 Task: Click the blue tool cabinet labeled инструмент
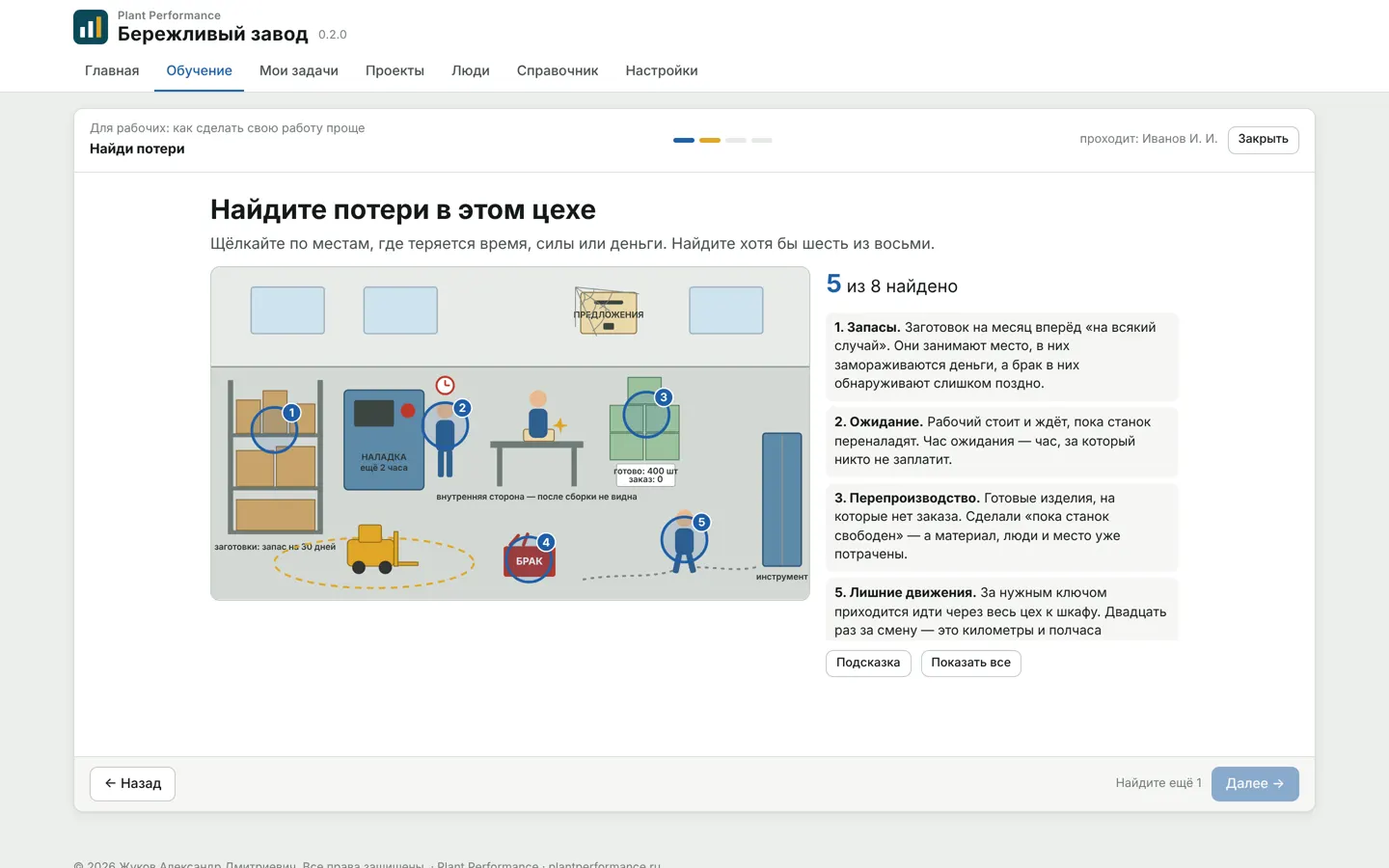(782, 500)
